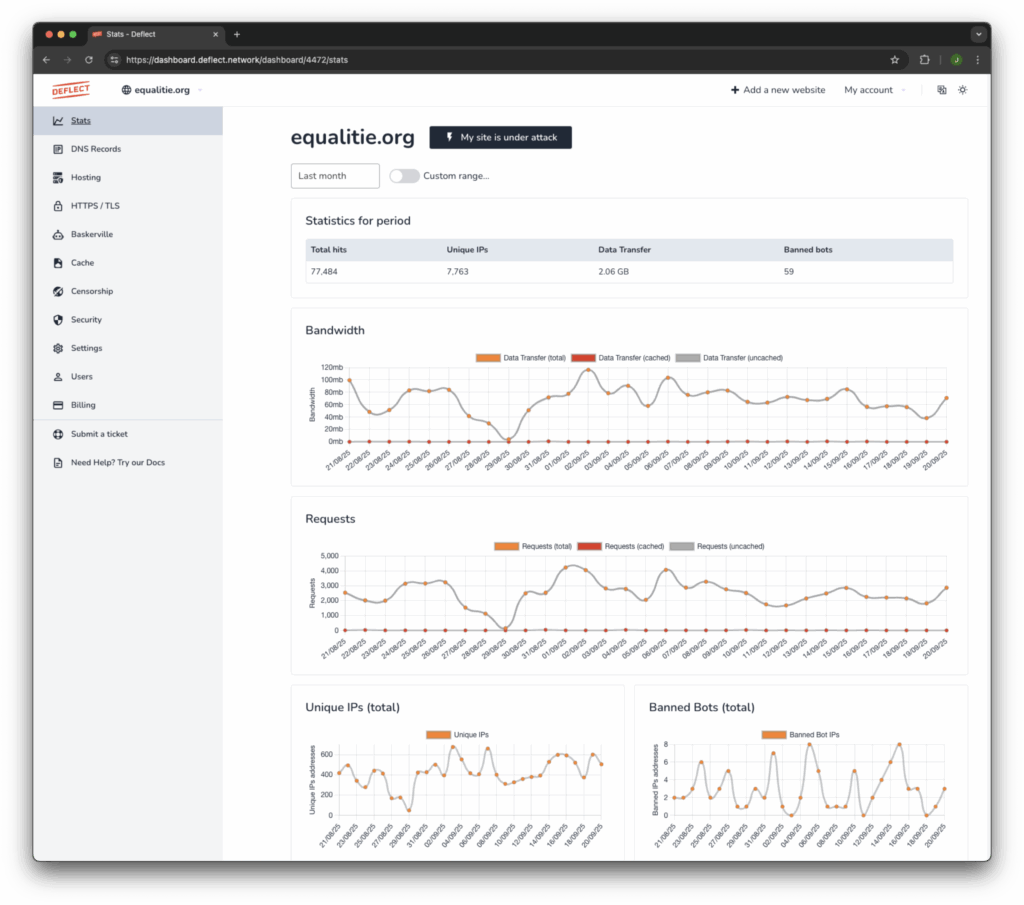Viewport: 1024px width, 905px height.
Task: Open the Hosting section in sidebar
Action: [x=85, y=177]
